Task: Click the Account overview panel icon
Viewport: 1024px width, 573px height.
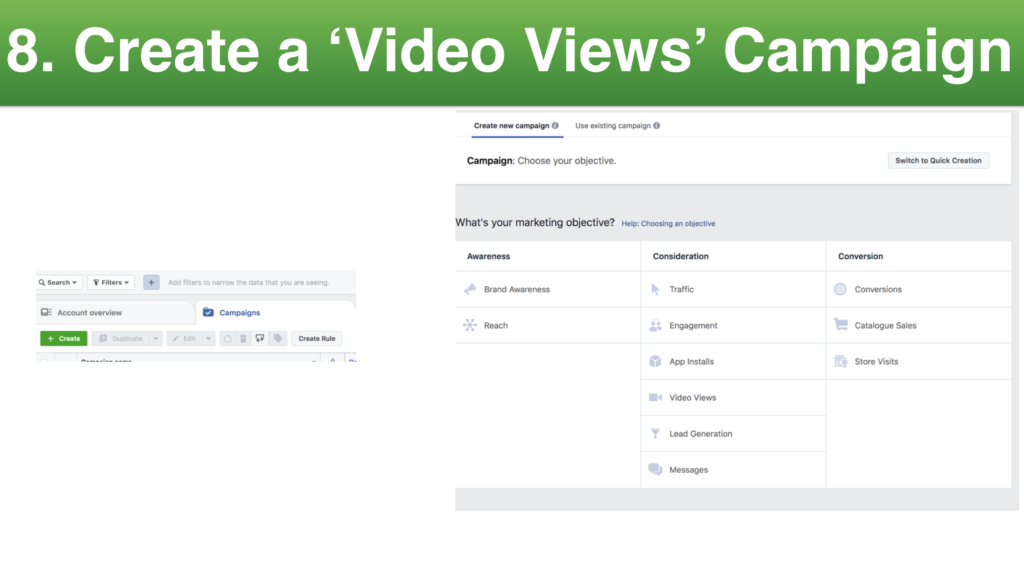Action: 46,312
